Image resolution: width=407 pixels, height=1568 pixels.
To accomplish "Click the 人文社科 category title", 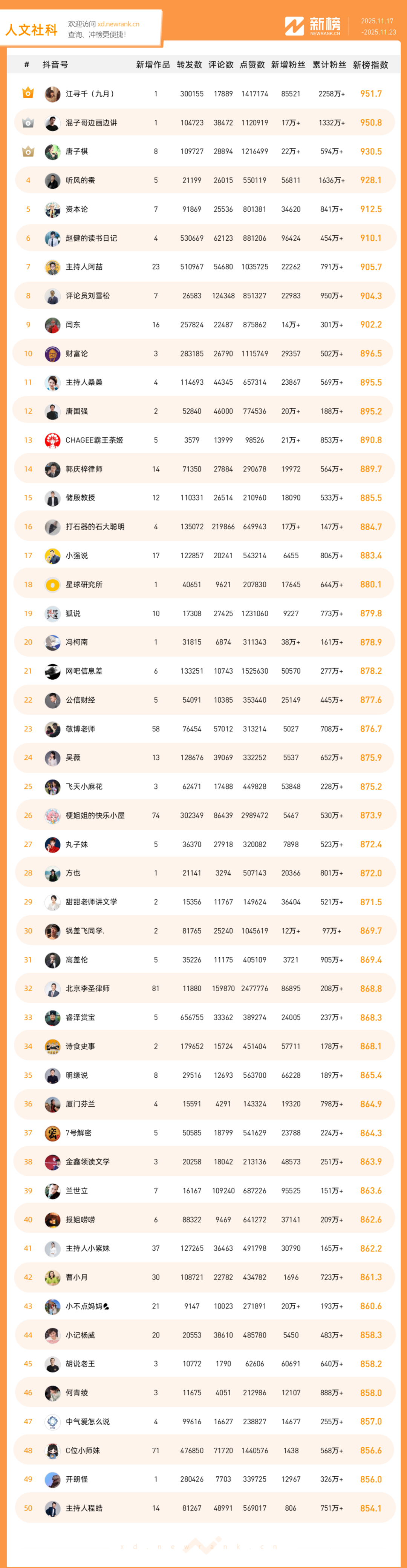I will (32, 30).
